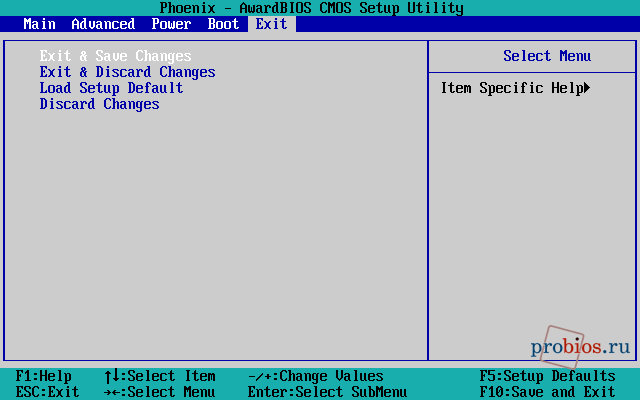Click the ESC:Exit hint

[47, 392]
